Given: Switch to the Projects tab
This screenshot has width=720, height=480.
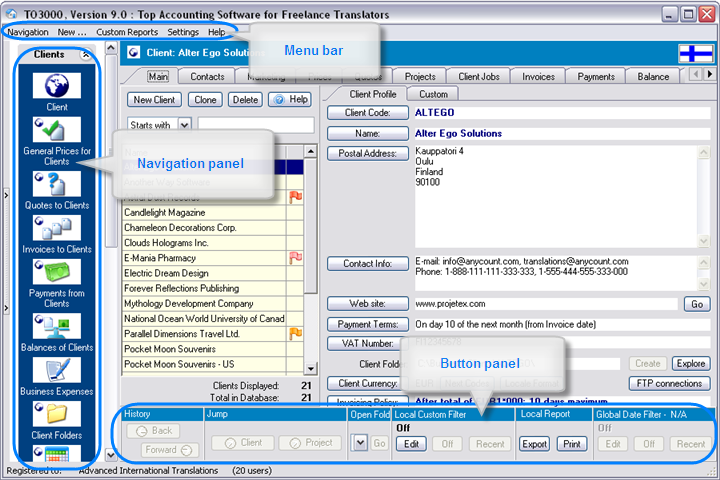Looking at the screenshot, I should (420, 77).
